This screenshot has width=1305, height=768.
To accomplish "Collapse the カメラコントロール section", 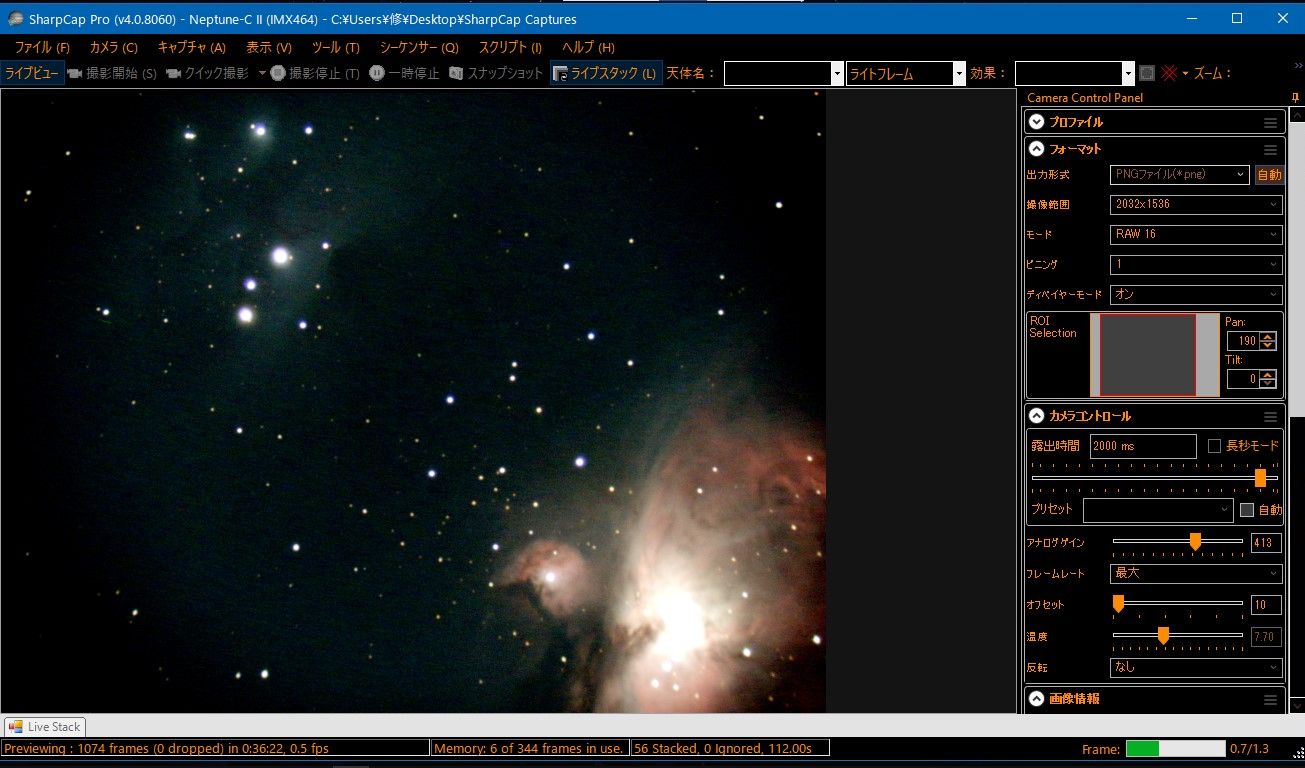I will 1037,416.
